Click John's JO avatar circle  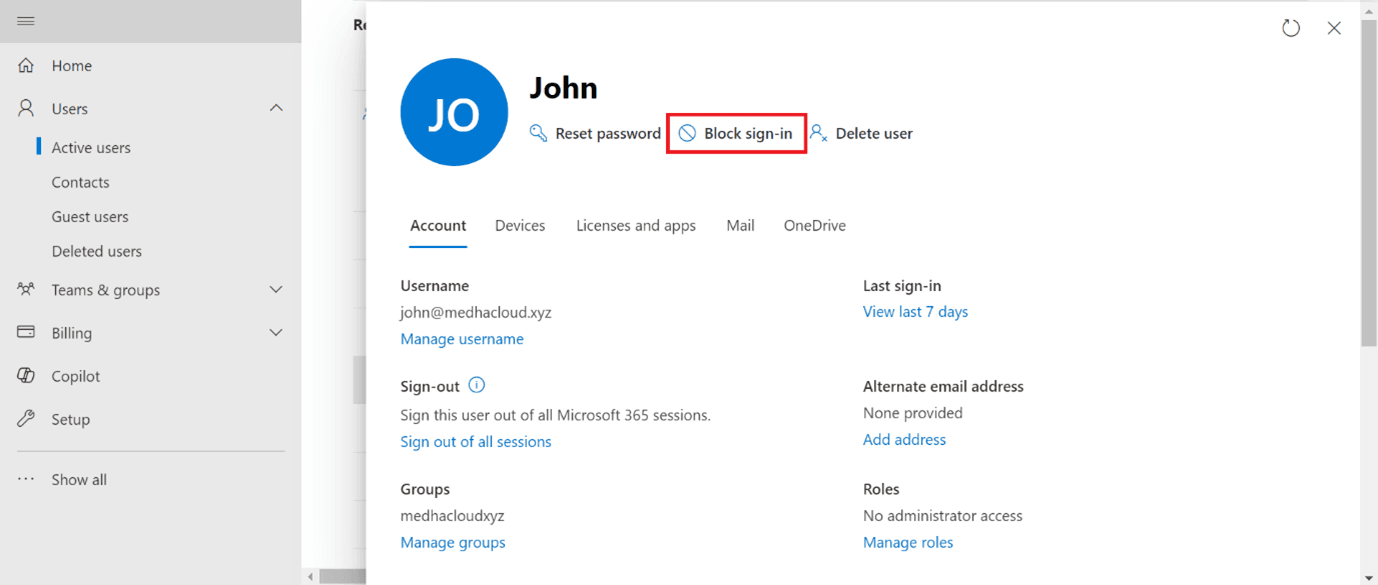pyautogui.click(x=454, y=112)
